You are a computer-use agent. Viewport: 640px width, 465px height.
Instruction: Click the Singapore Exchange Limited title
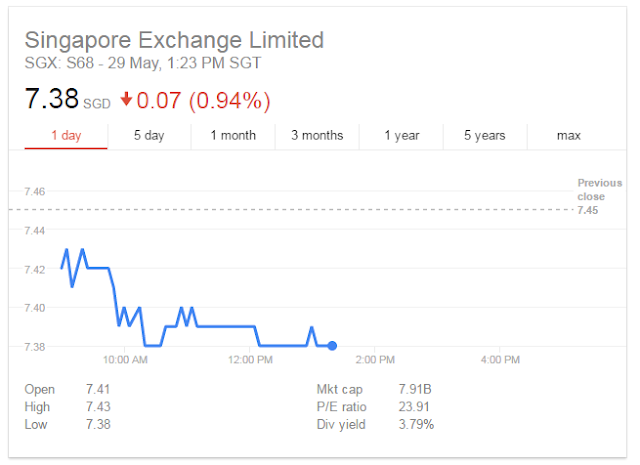click(174, 41)
